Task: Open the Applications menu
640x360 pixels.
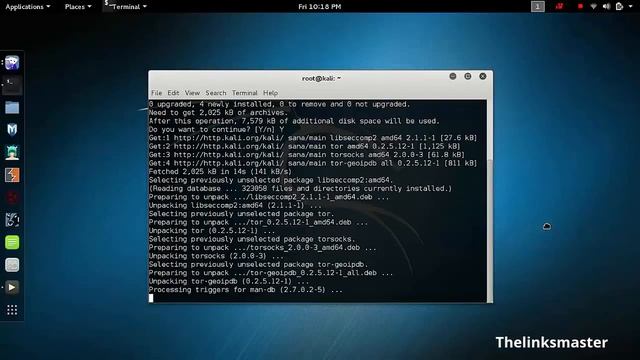Action: [28, 7]
